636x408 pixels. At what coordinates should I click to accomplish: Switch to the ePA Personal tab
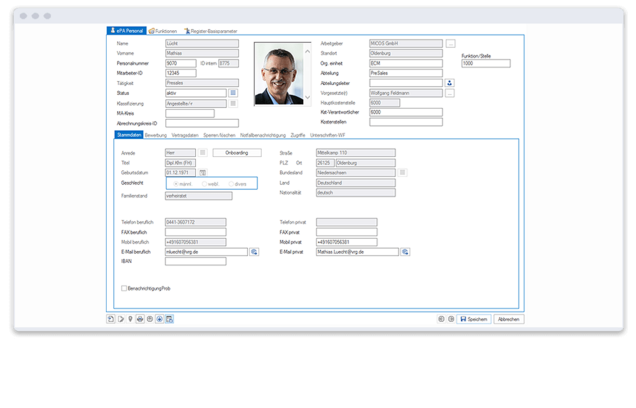point(127,31)
